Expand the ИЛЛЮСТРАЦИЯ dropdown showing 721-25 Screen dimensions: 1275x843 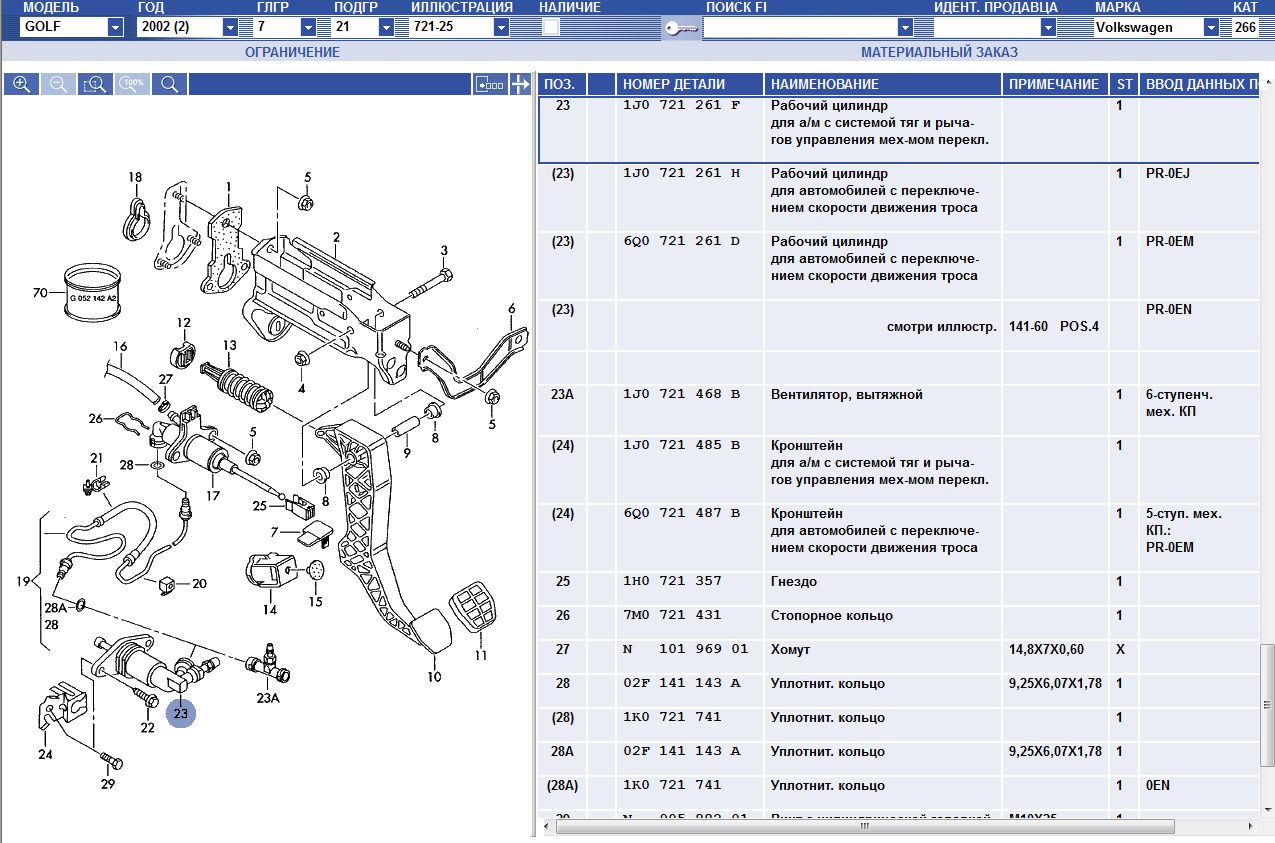(501, 28)
